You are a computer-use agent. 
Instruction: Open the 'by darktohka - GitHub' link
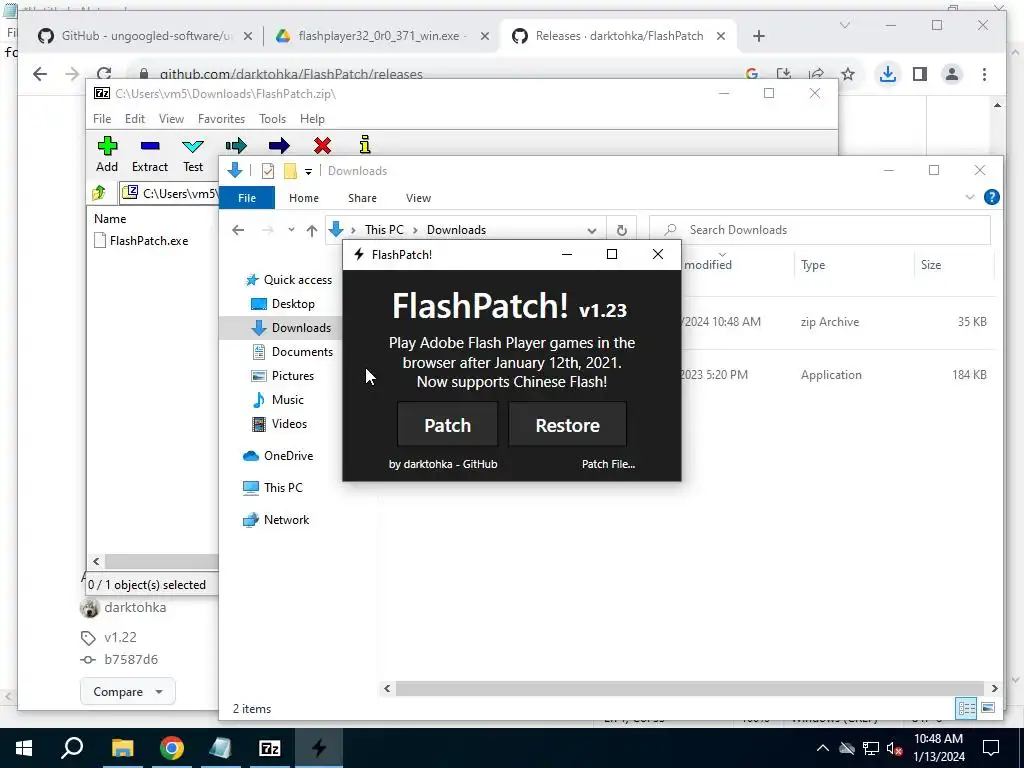pos(443,464)
